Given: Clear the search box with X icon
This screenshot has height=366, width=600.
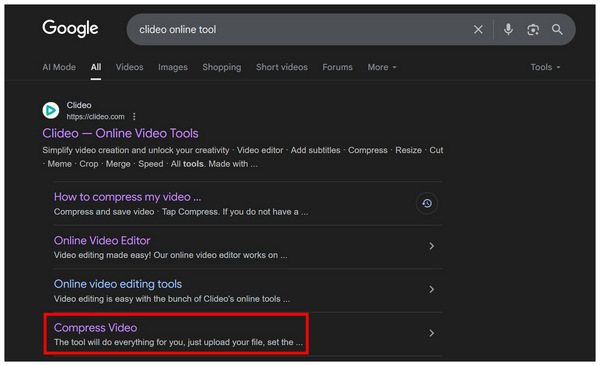Looking at the screenshot, I should pyautogui.click(x=478, y=29).
